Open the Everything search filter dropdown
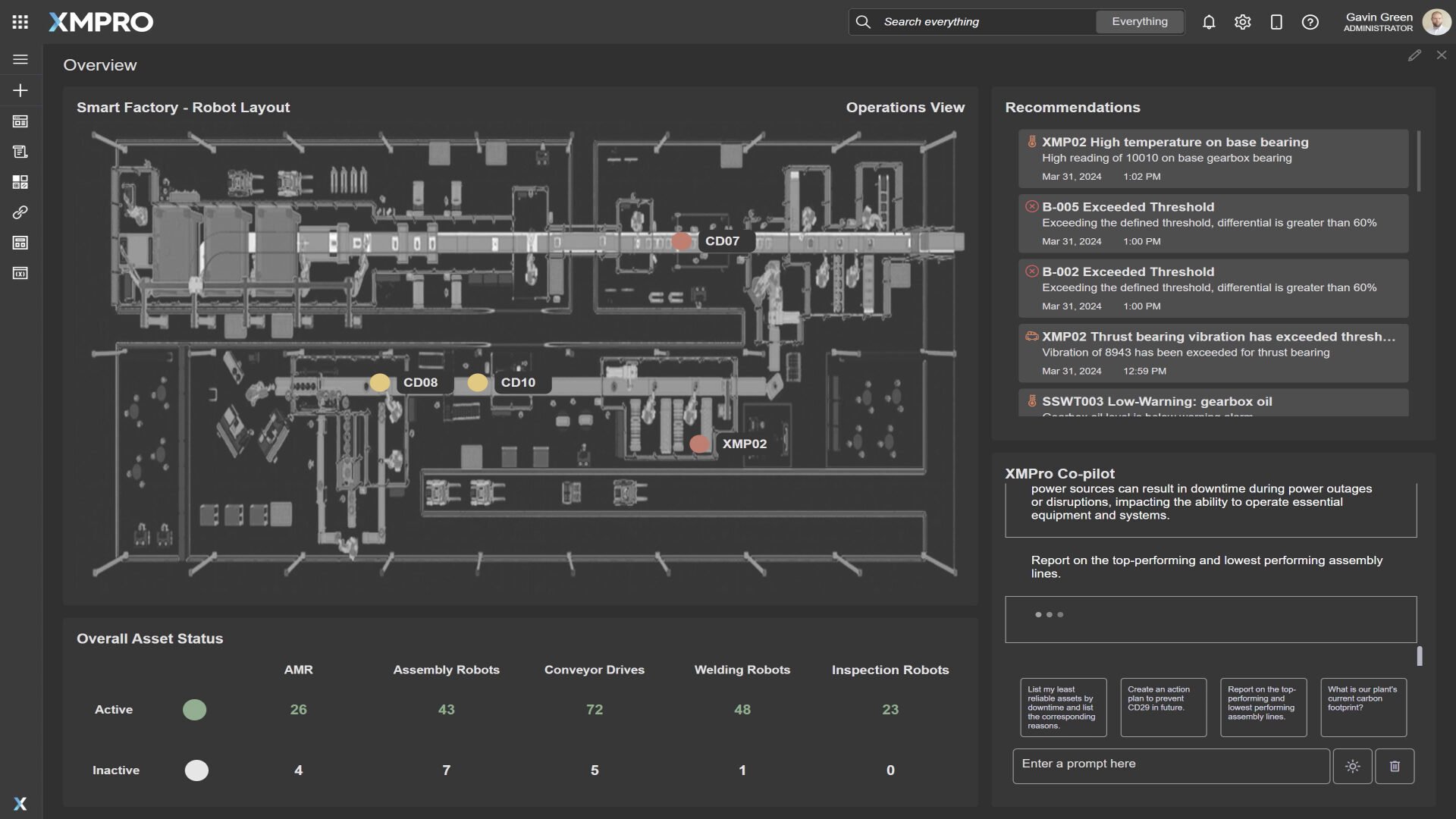This screenshot has height=819, width=1456. [x=1139, y=22]
